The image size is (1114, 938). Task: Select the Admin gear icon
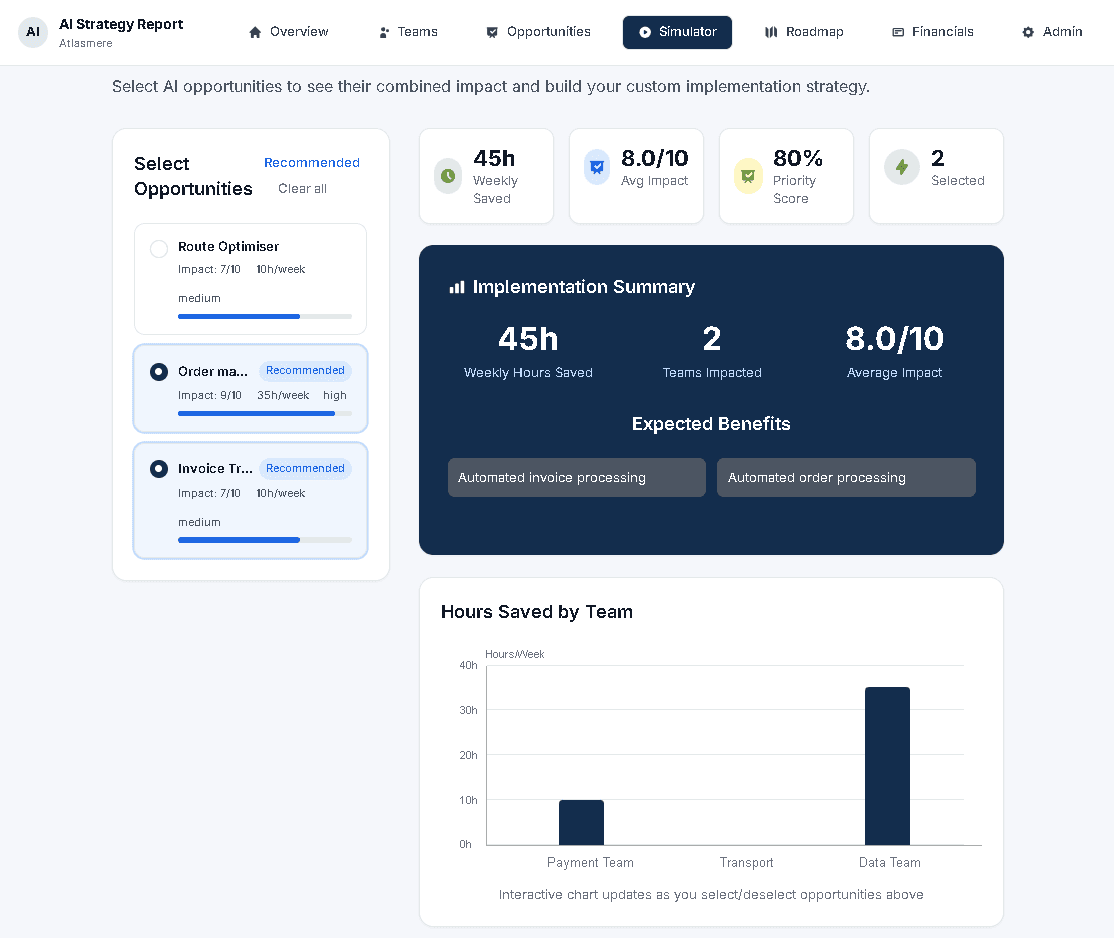tap(1026, 31)
